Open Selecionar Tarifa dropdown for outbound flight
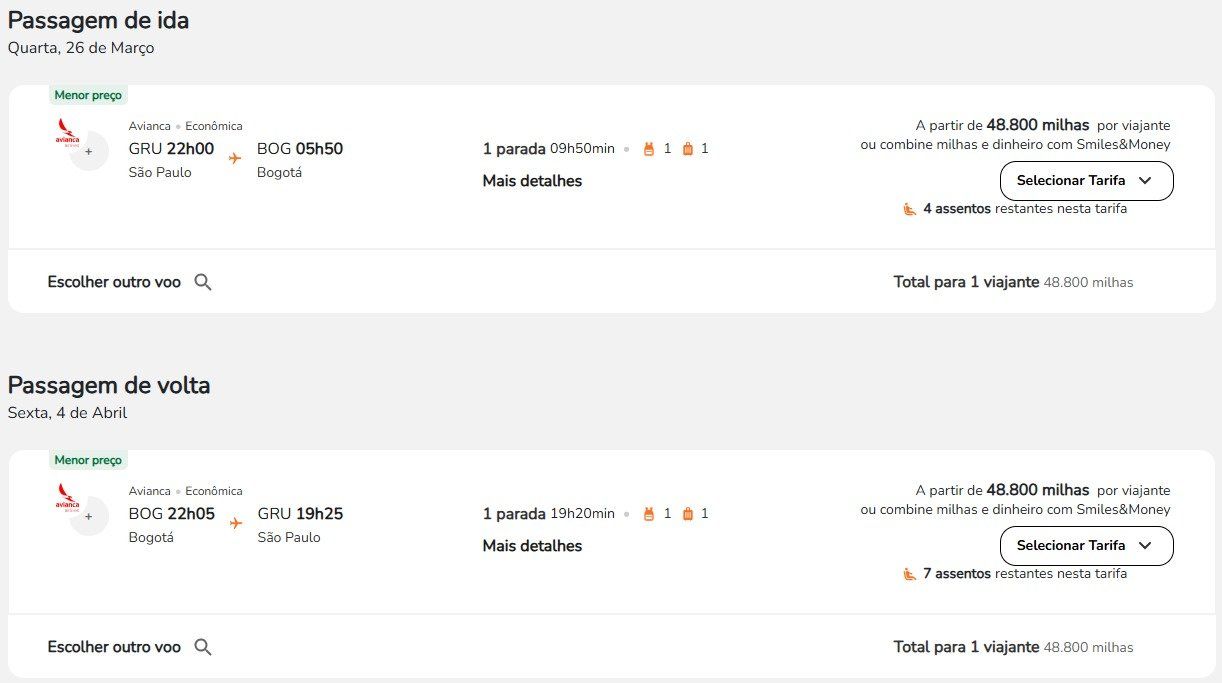The image size is (1222, 683). 1086,181
